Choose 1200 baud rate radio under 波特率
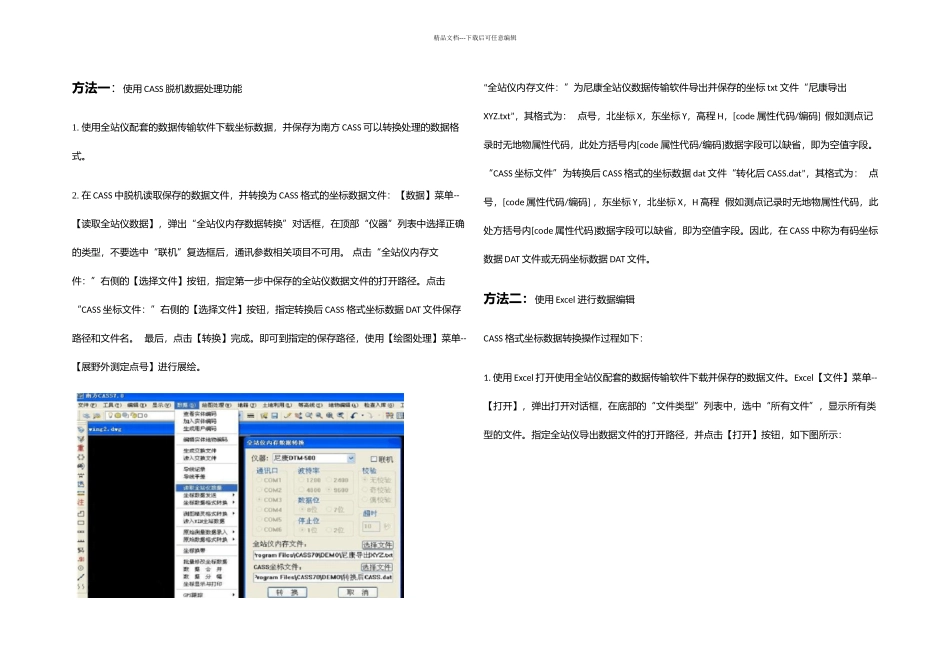950x672 pixels. click(x=301, y=479)
